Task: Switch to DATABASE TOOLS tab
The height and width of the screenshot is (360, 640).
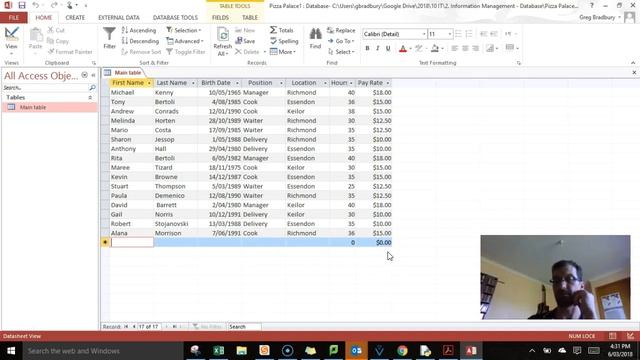Action: click(x=175, y=18)
